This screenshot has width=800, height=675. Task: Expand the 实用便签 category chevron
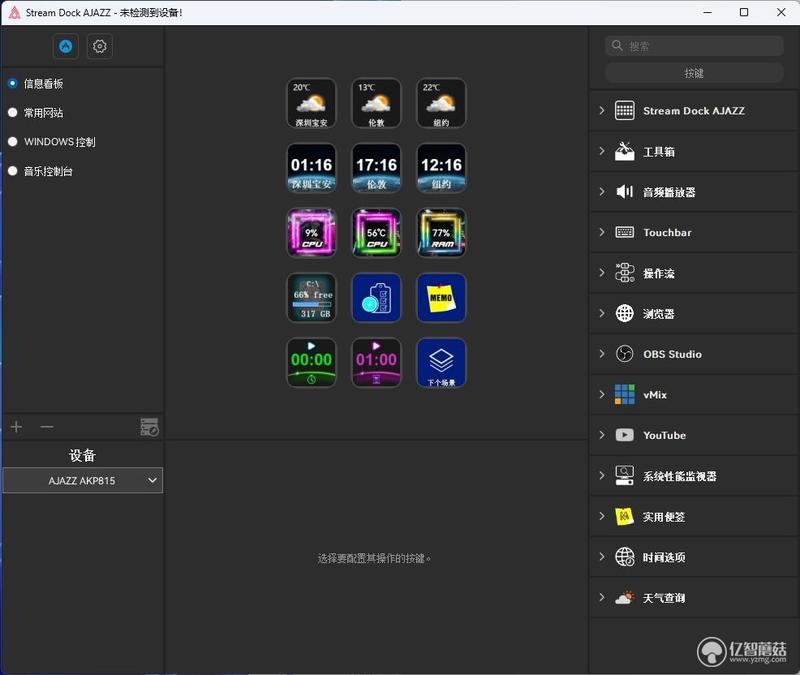point(602,516)
